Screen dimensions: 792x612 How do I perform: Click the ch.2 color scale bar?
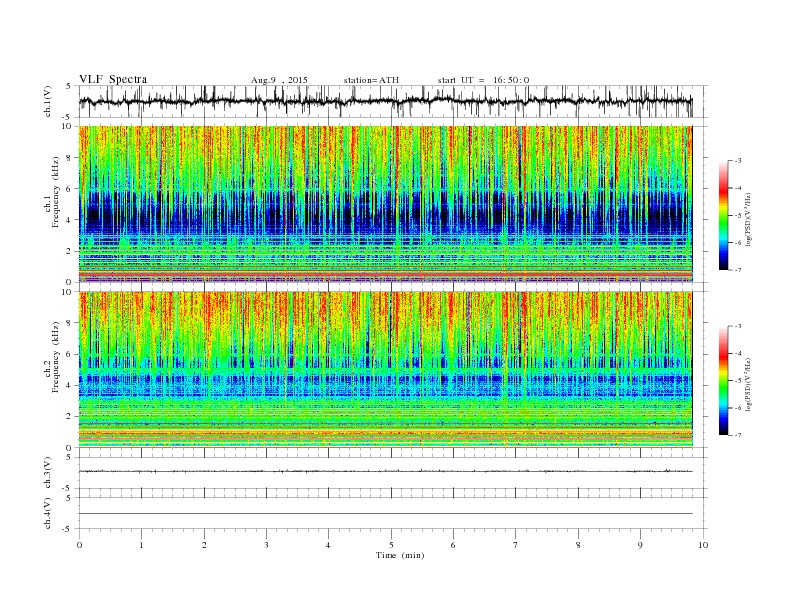pos(723,381)
